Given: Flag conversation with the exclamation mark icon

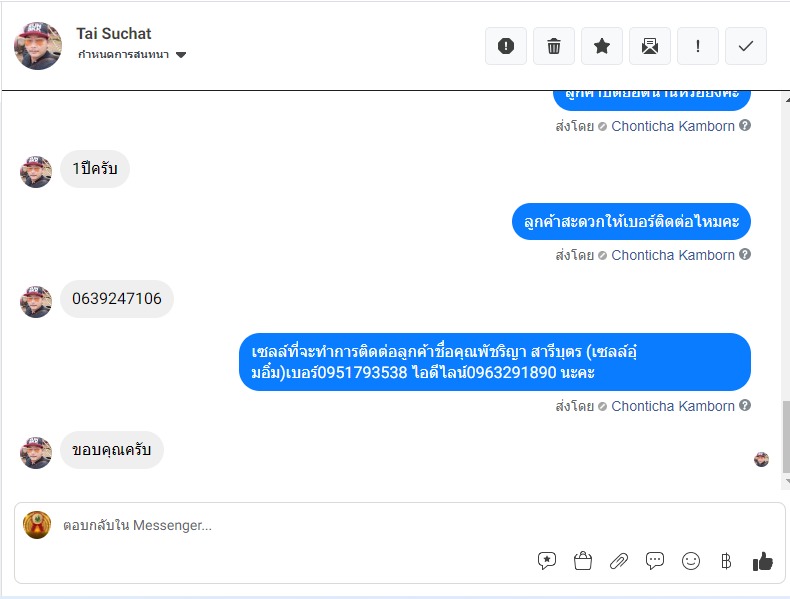Looking at the screenshot, I should coord(698,46).
